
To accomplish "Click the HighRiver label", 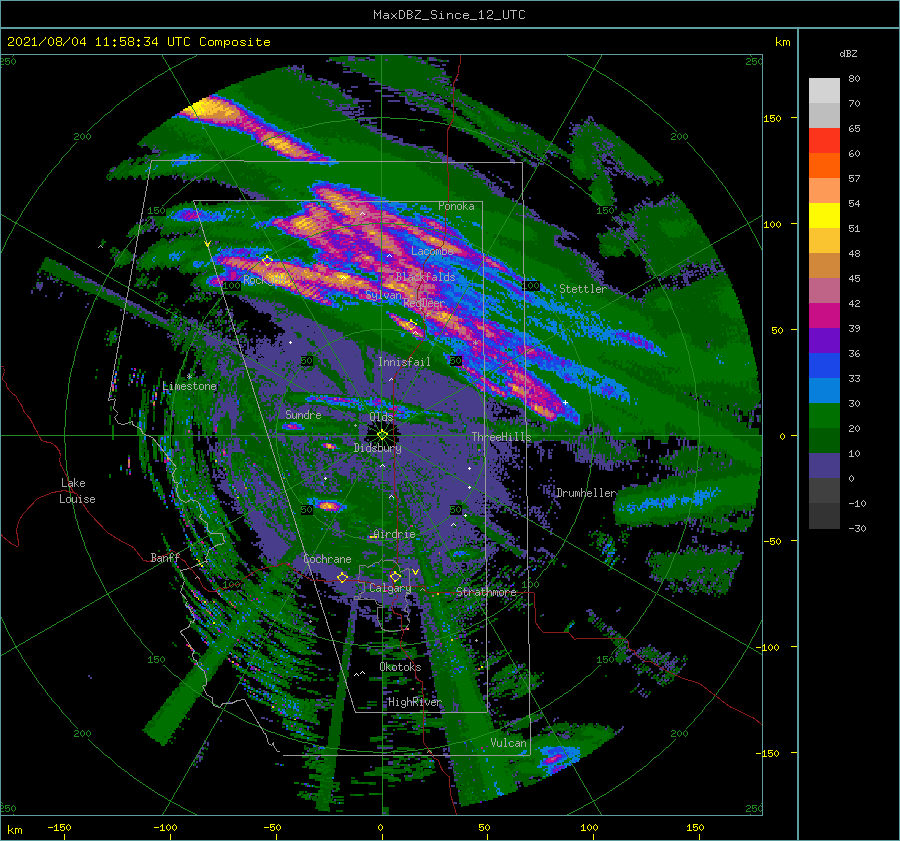I will click(x=414, y=702).
